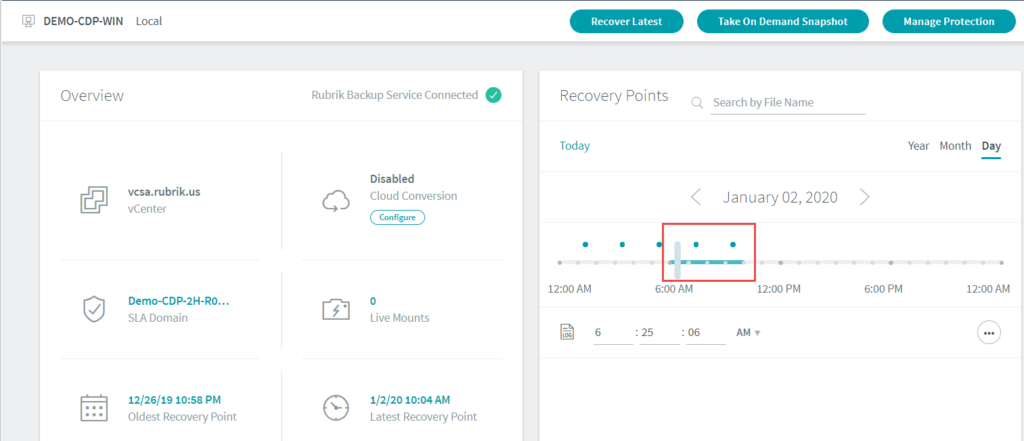Switch to the Year view

[x=918, y=146]
